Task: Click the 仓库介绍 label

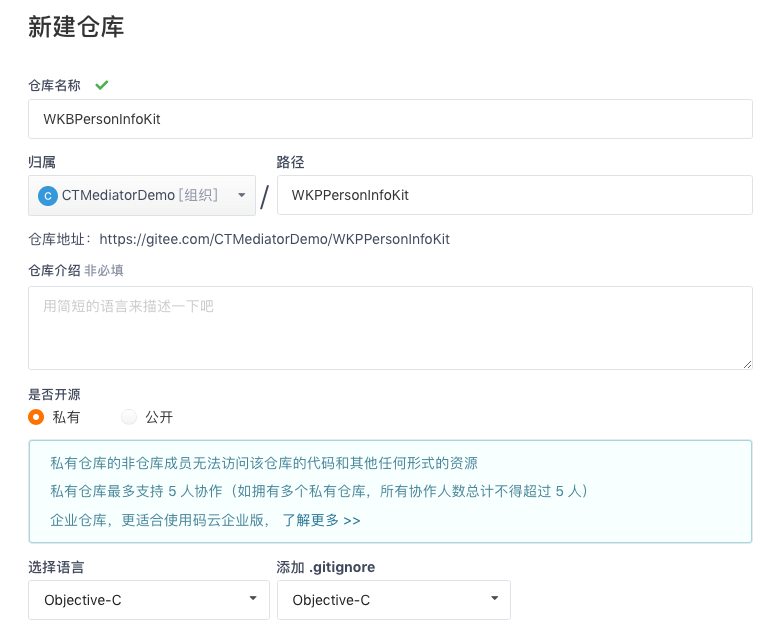Action: coord(54,270)
